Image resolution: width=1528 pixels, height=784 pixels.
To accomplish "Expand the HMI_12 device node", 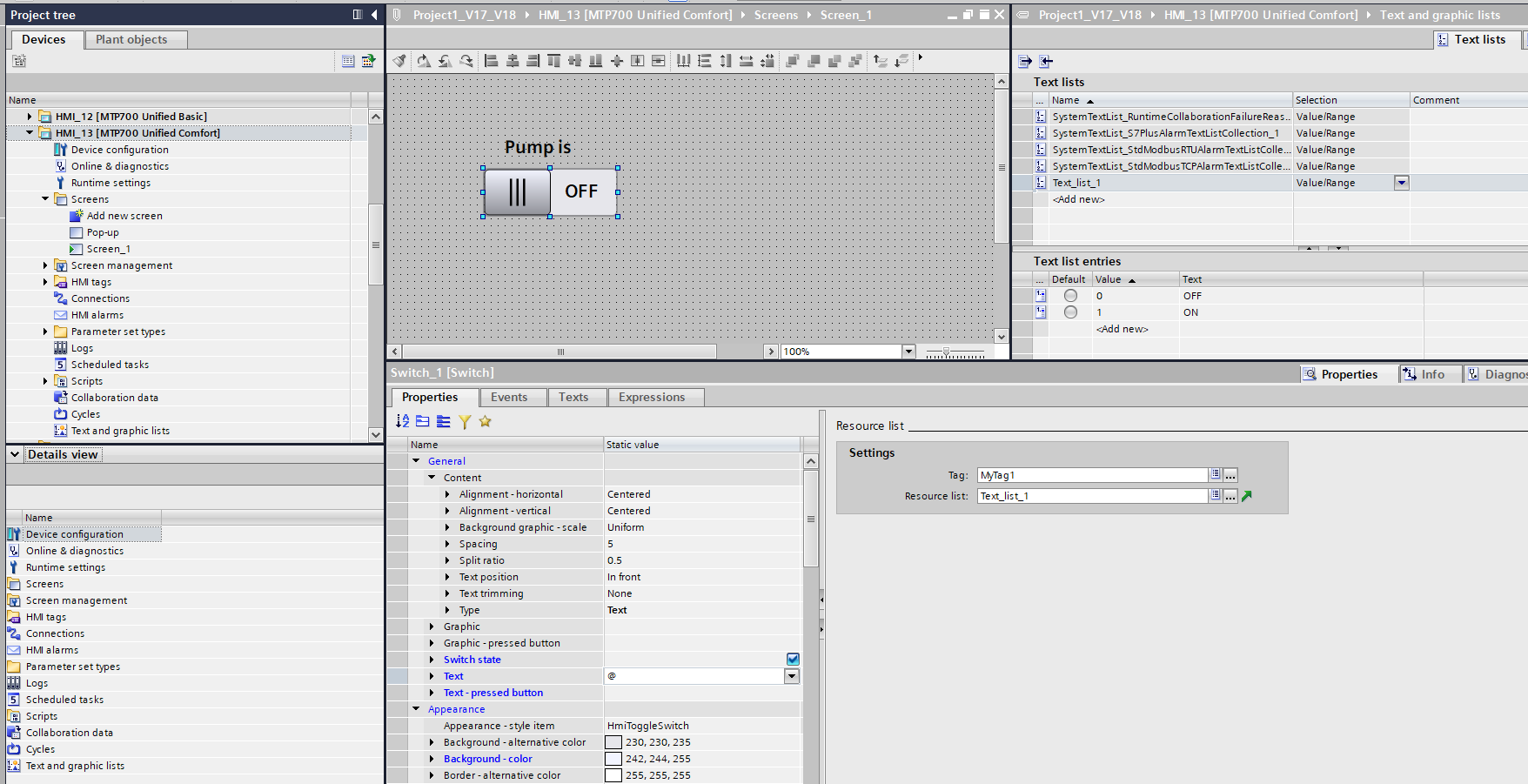I will (30, 117).
